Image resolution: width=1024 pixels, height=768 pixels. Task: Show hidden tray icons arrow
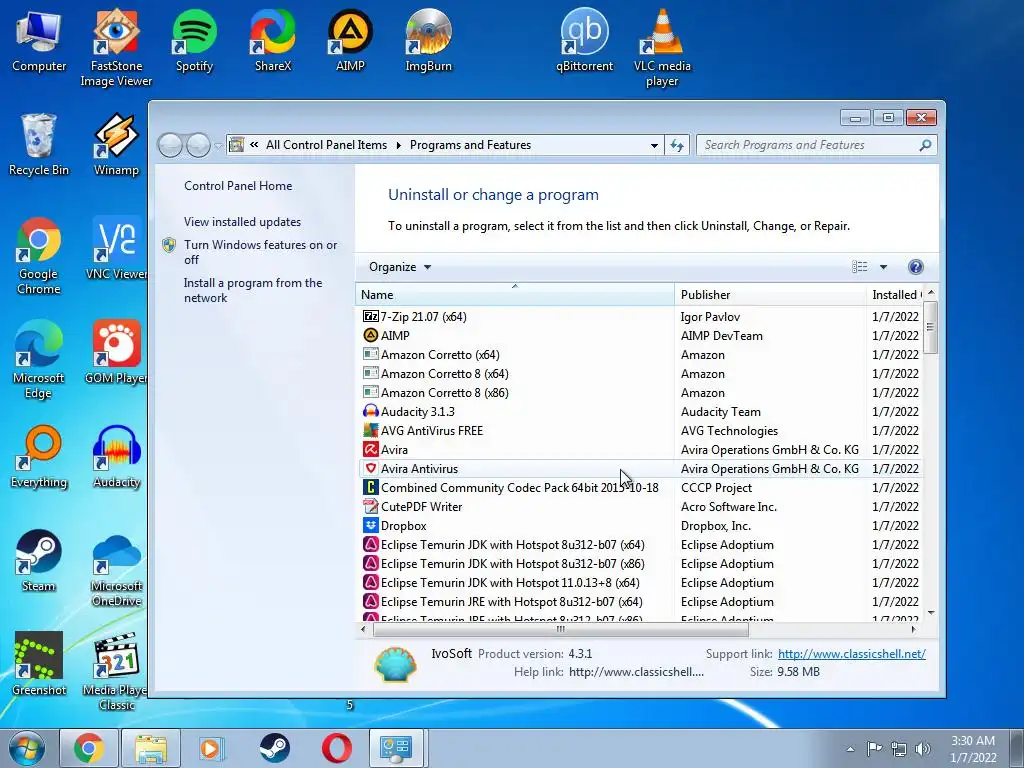[x=850, y=750]
